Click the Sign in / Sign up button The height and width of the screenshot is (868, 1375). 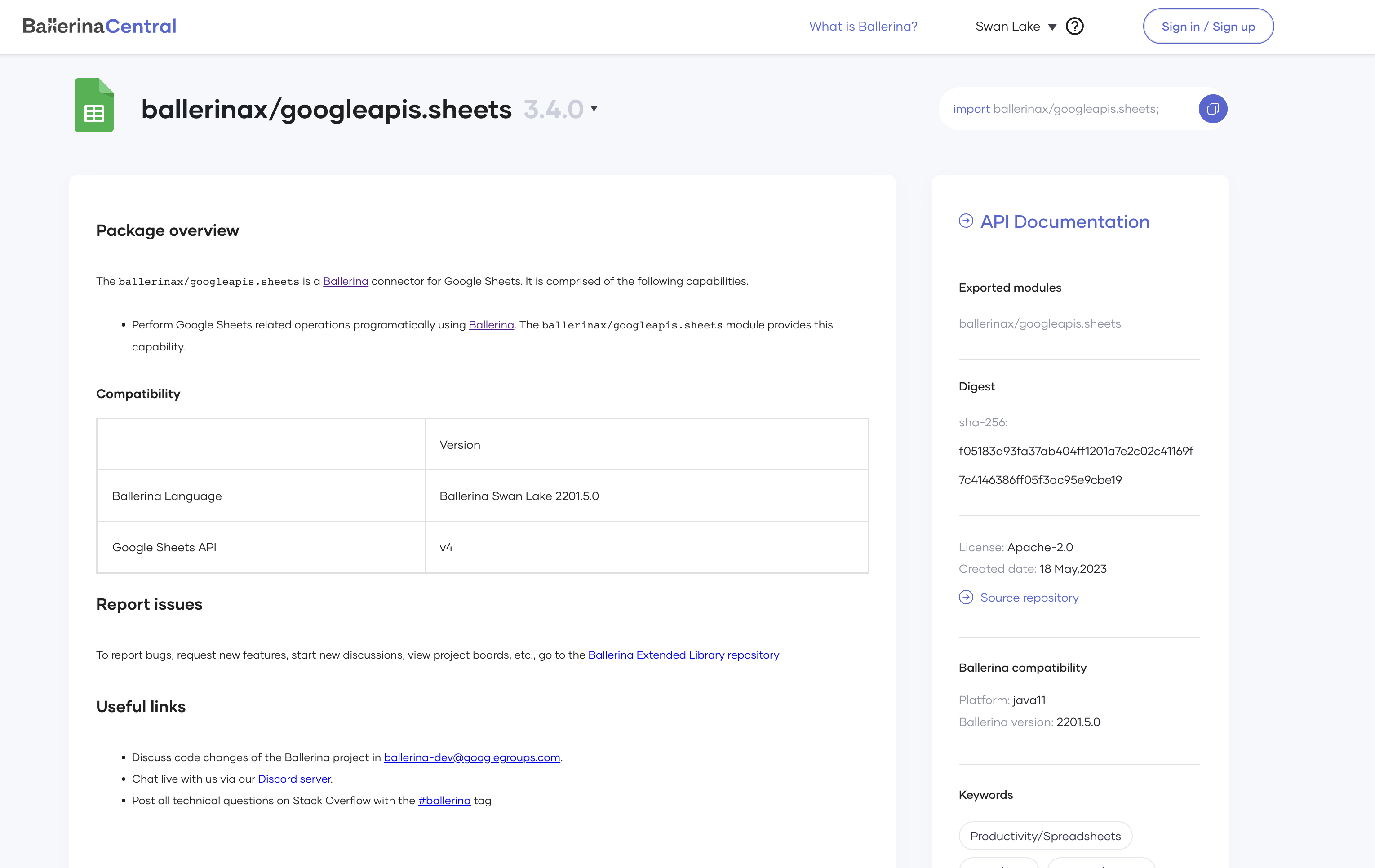coord(1208,26)
